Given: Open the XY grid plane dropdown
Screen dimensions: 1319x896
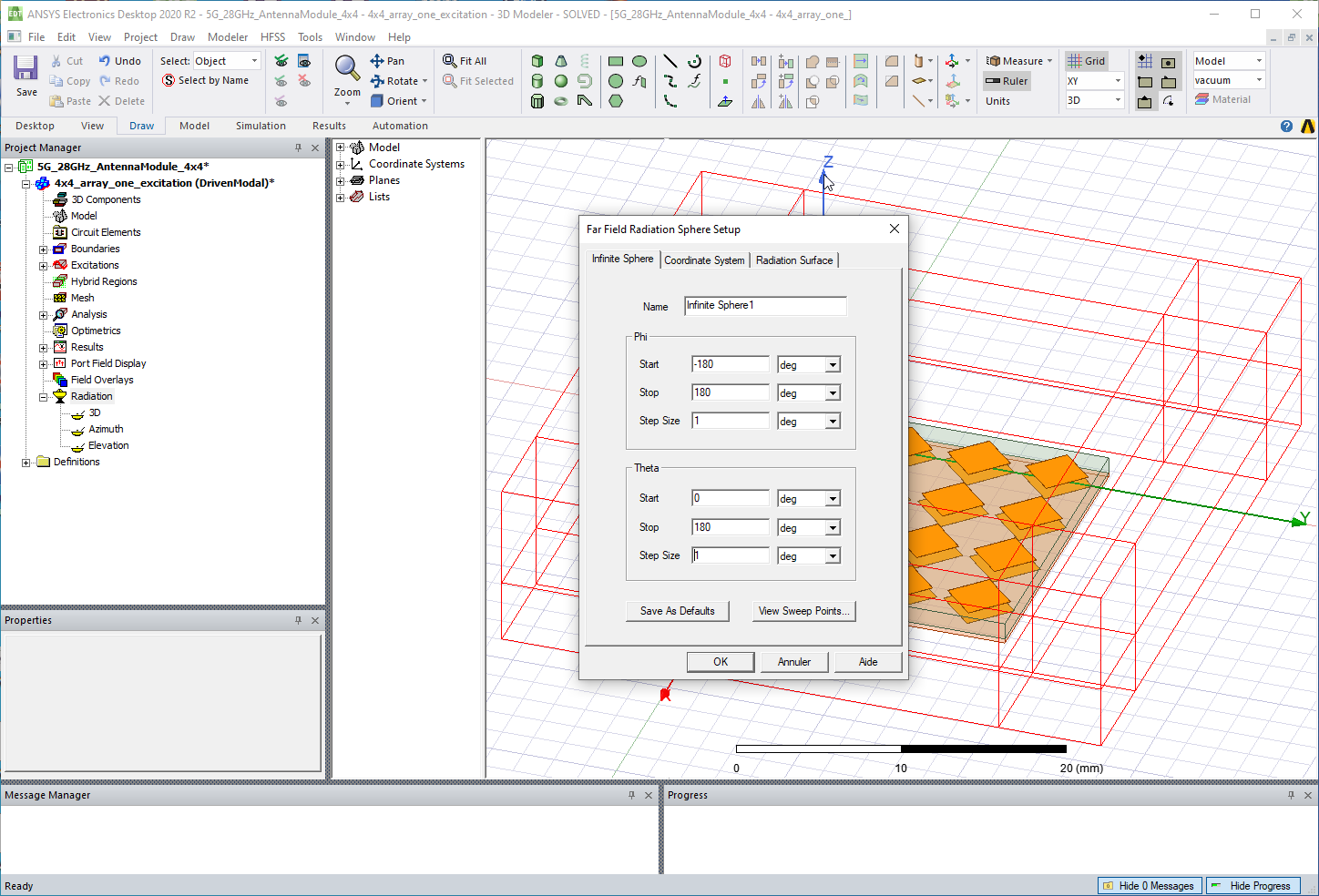Looking at the screenshot, I should [x=1118, y=81].
